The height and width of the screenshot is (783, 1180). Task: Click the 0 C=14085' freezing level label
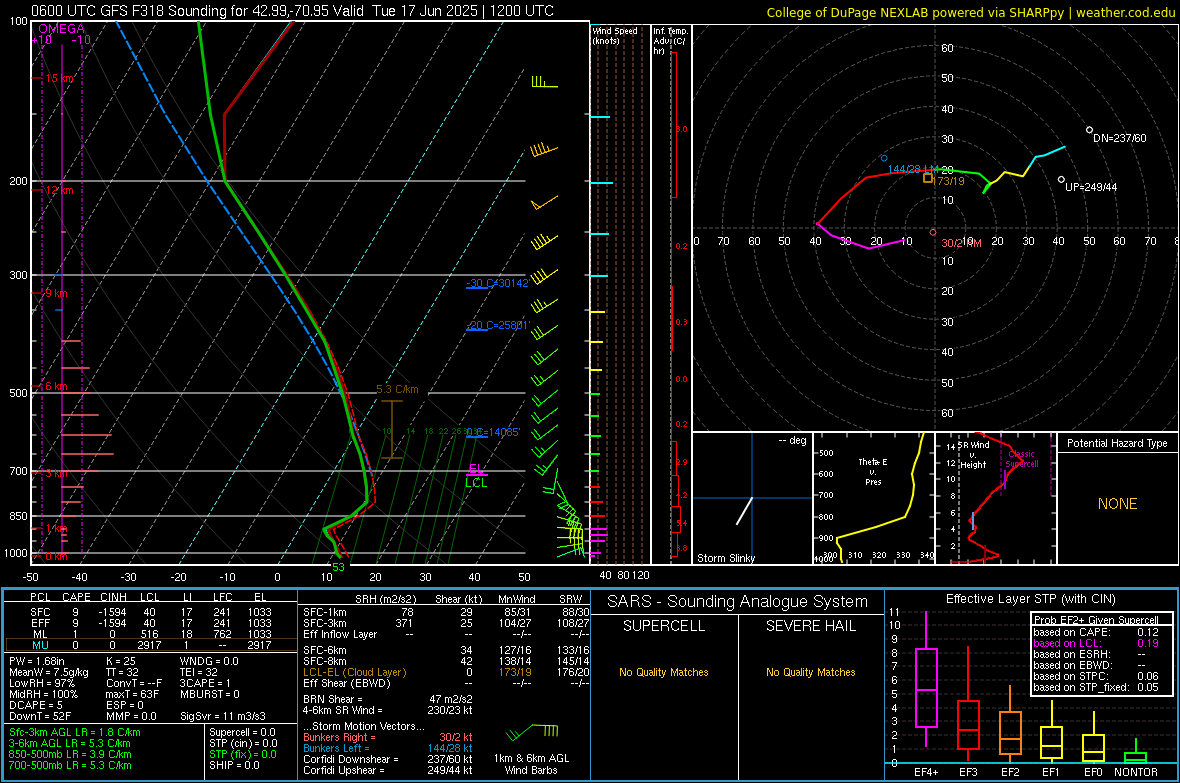(x=493, y=432)
